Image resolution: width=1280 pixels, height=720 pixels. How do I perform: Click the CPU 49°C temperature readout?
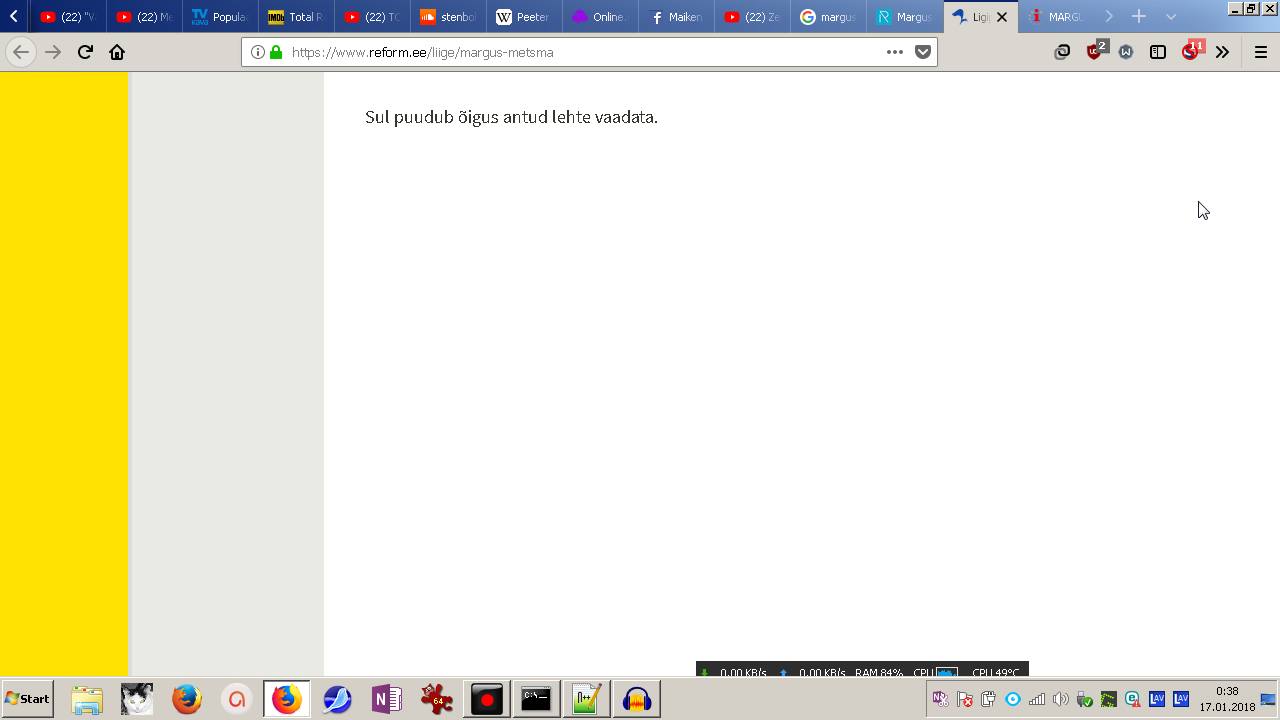click(x=996, y=673)
